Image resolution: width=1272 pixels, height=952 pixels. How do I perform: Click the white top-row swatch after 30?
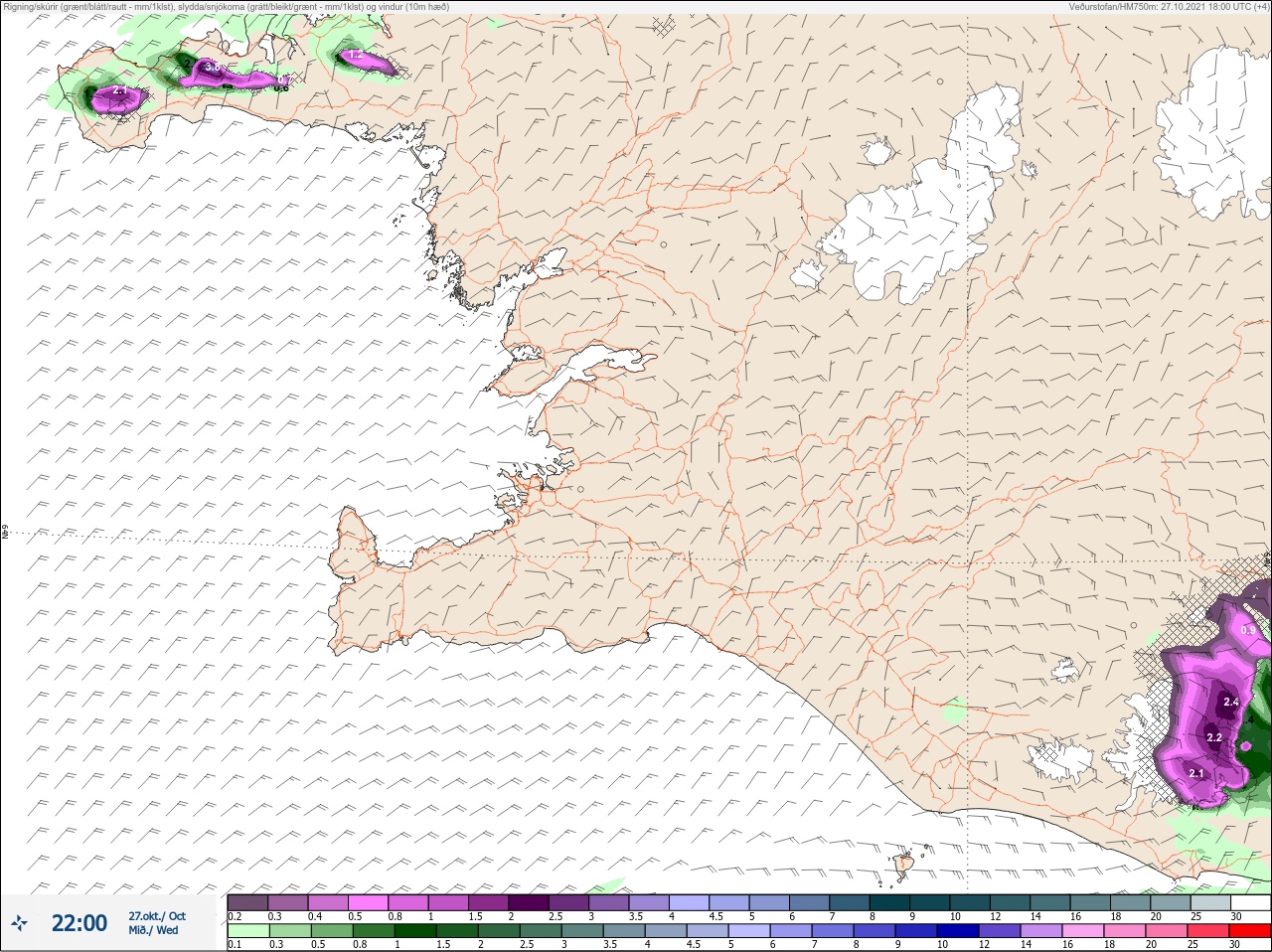pyautogui.click(x=1251, y=902)
